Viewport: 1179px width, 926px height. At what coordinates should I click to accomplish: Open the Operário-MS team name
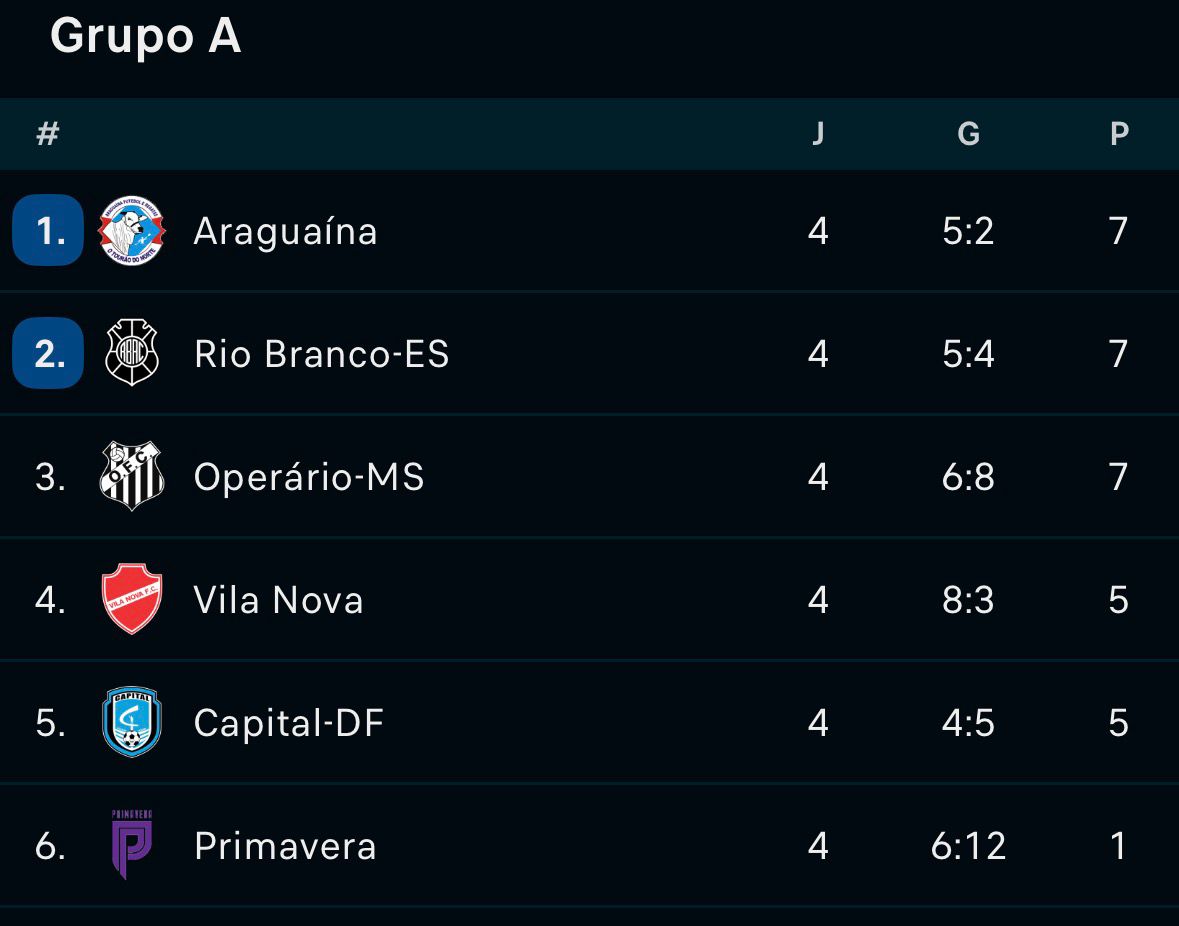[309, 478]
